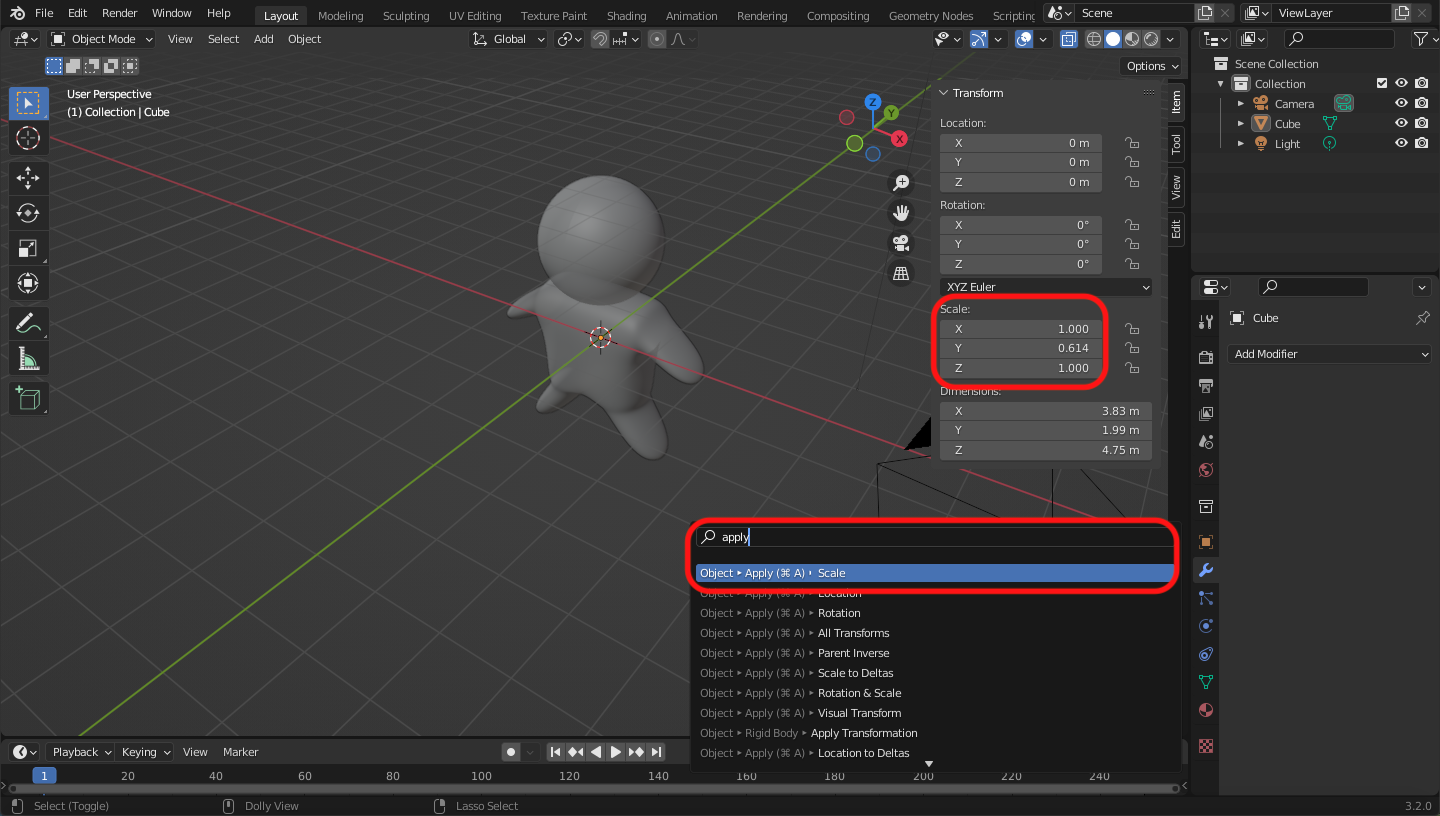1440x816 pixels.
Task: Jump to the last frame
Action: click(657, 752)
